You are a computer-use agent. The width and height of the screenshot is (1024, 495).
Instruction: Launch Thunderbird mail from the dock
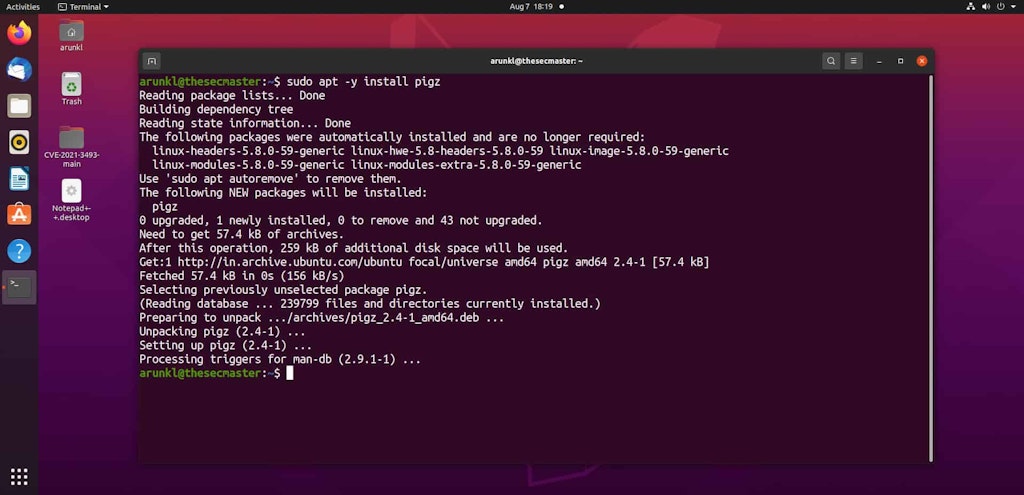point(19,69)
